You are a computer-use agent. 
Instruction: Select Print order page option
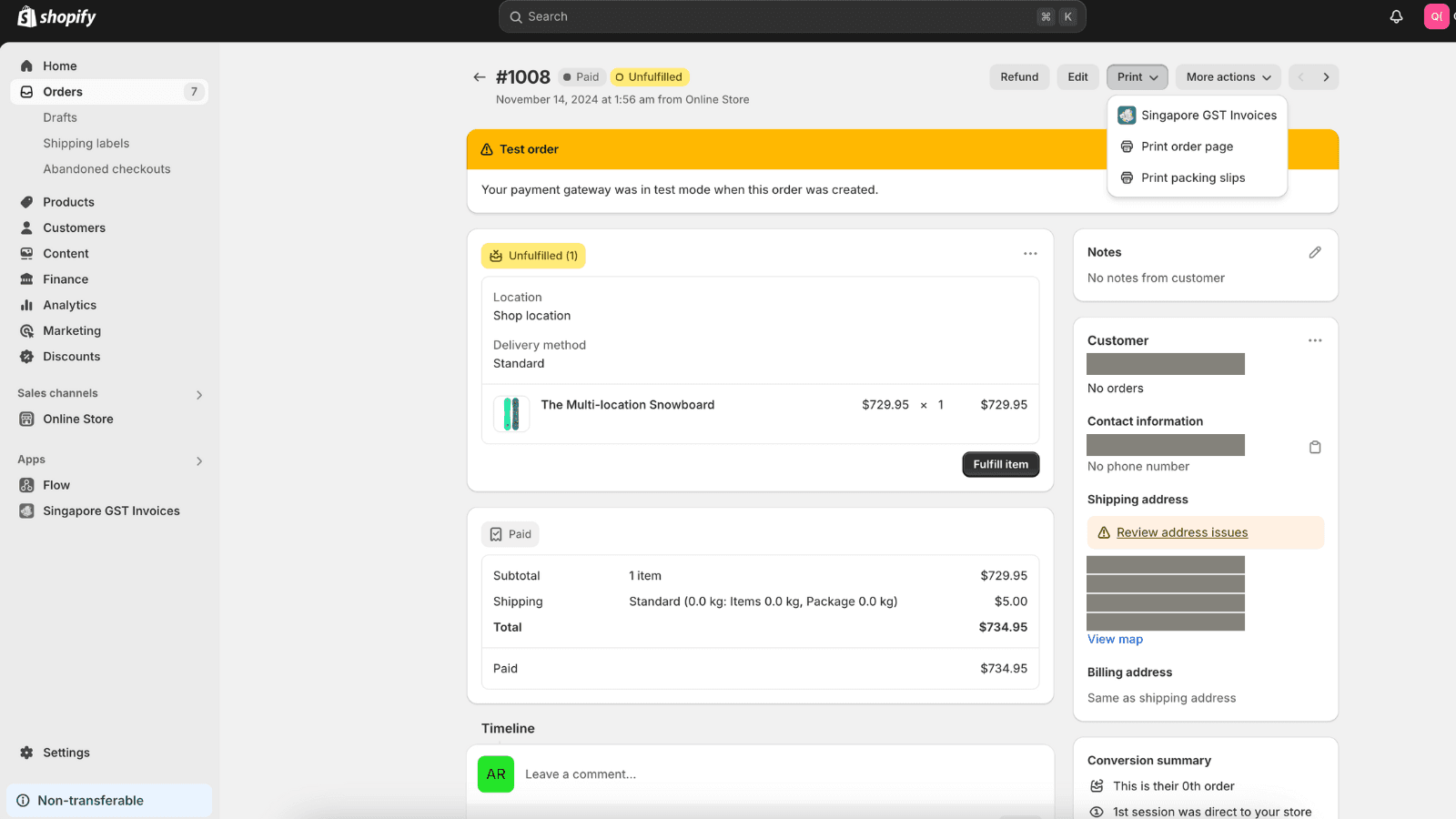click(x=1187, y=147)
